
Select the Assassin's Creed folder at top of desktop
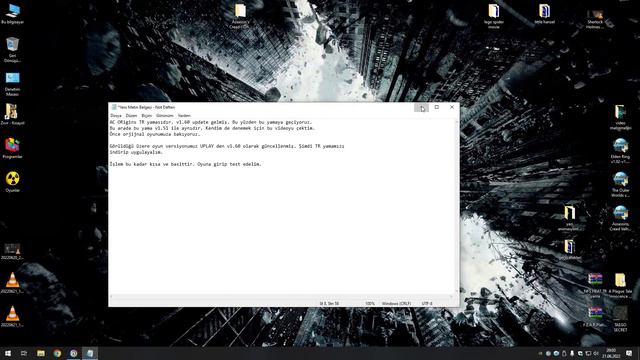click(x=240, y=16)
